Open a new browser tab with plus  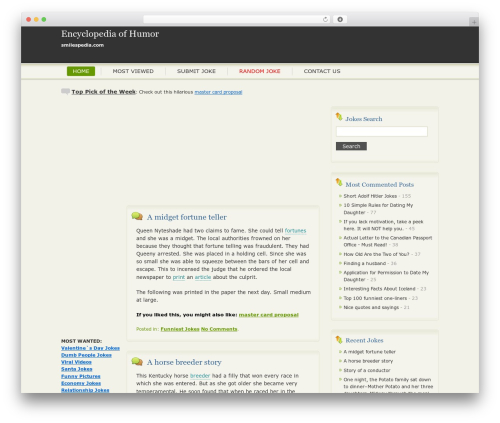pos(474,22)
